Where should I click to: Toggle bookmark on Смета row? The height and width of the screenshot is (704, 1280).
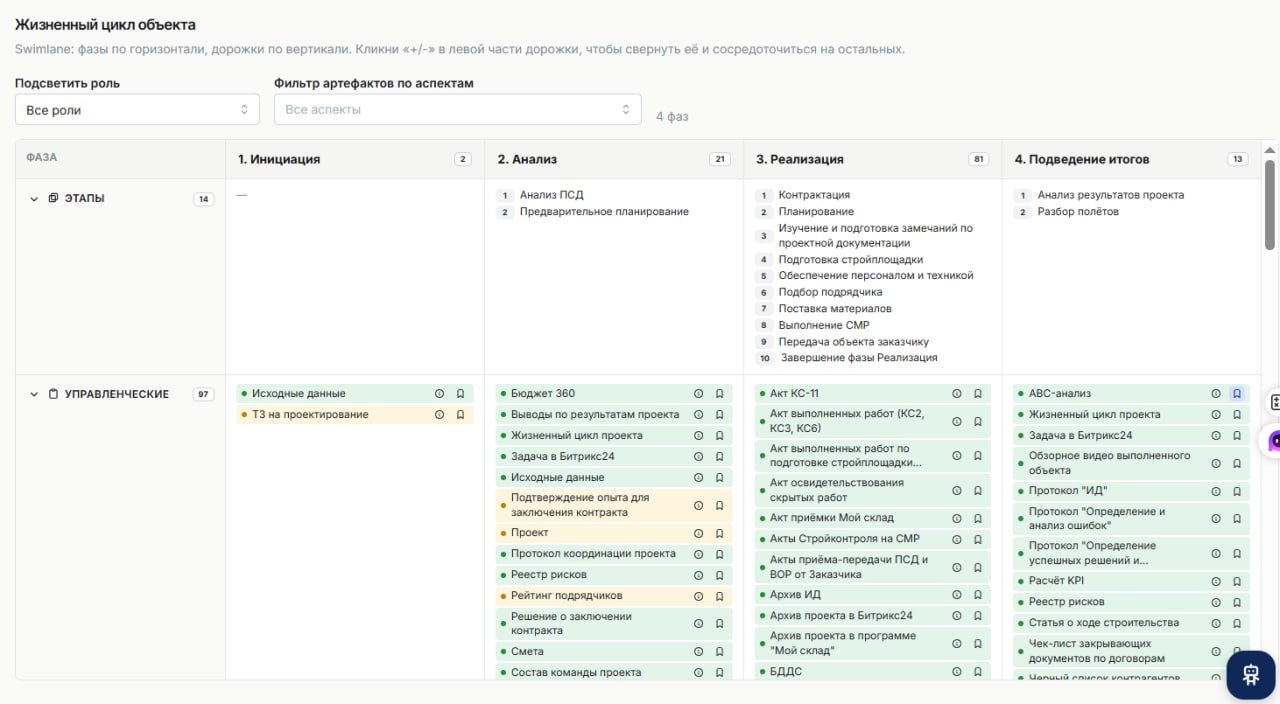click(719, 652)
